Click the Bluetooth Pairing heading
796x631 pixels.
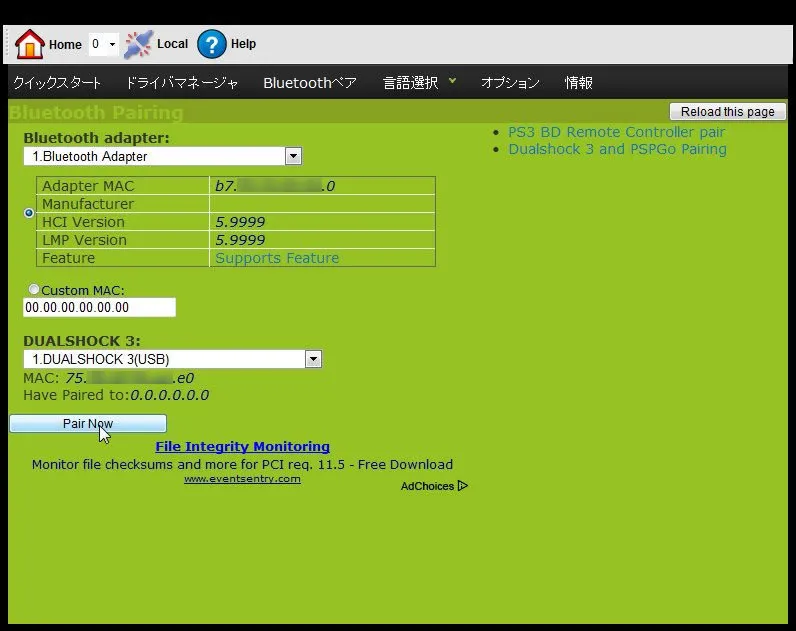96,112
